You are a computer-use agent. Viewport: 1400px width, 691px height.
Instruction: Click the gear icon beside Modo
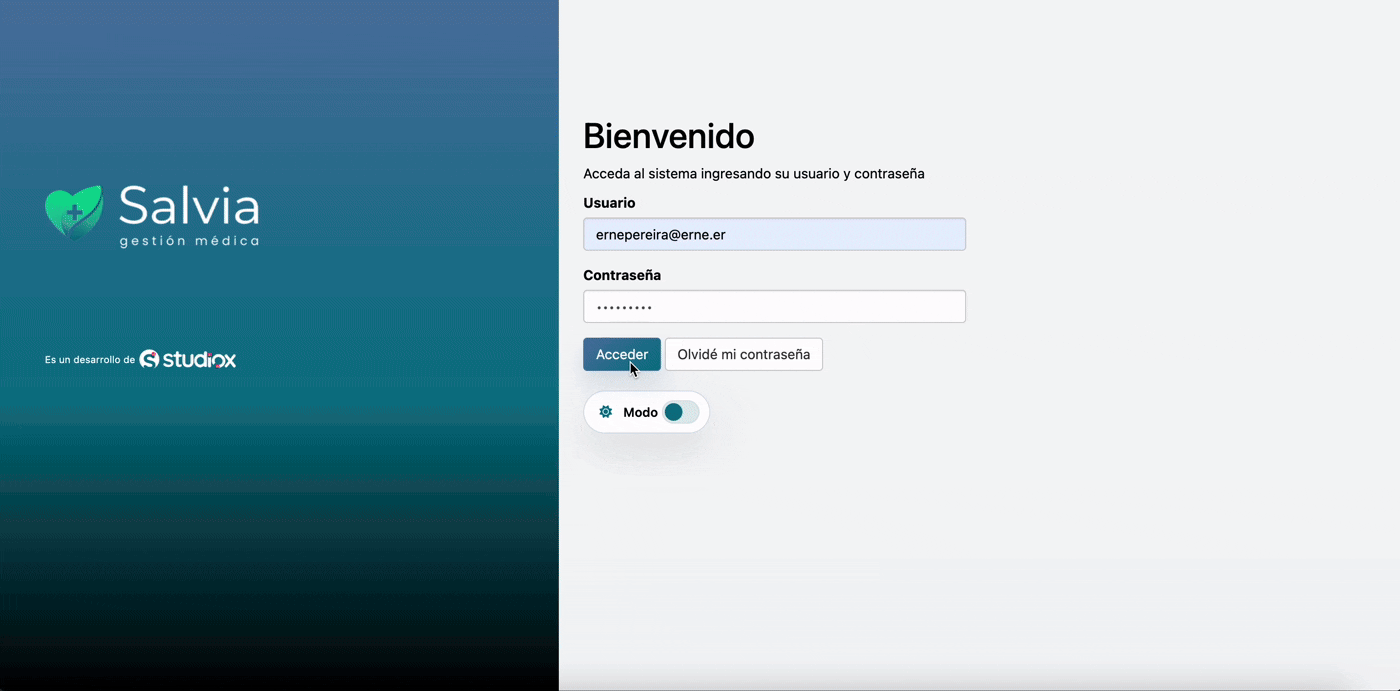[x=605, y=412]
